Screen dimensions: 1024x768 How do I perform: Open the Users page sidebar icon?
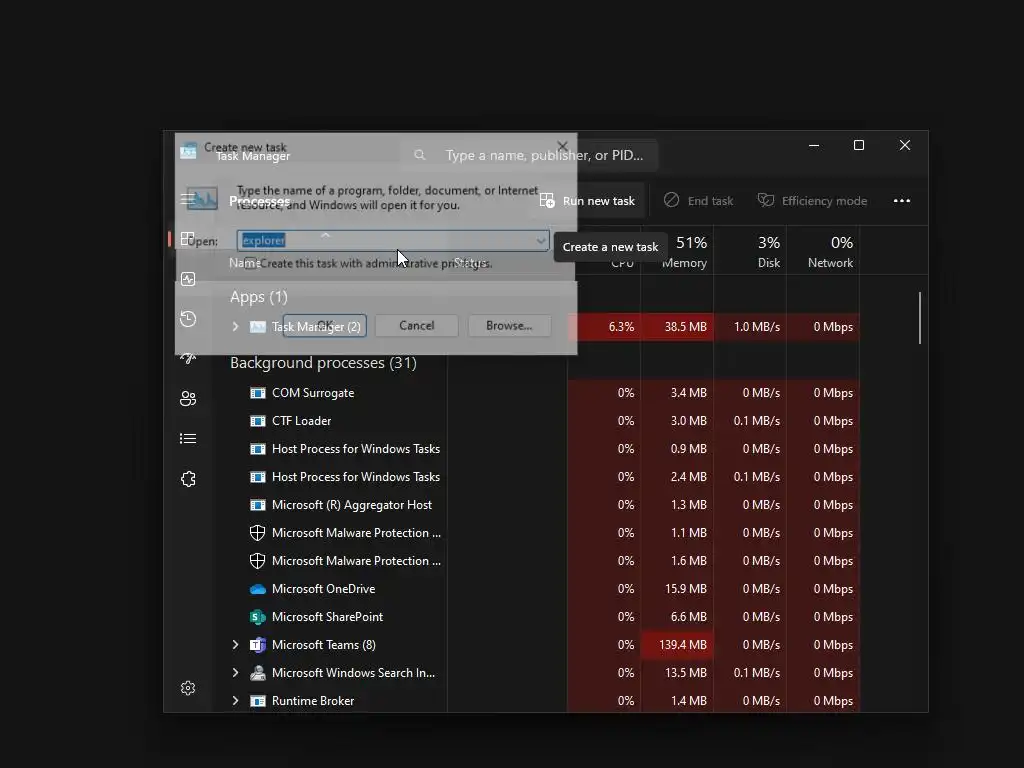pos(188,398)
